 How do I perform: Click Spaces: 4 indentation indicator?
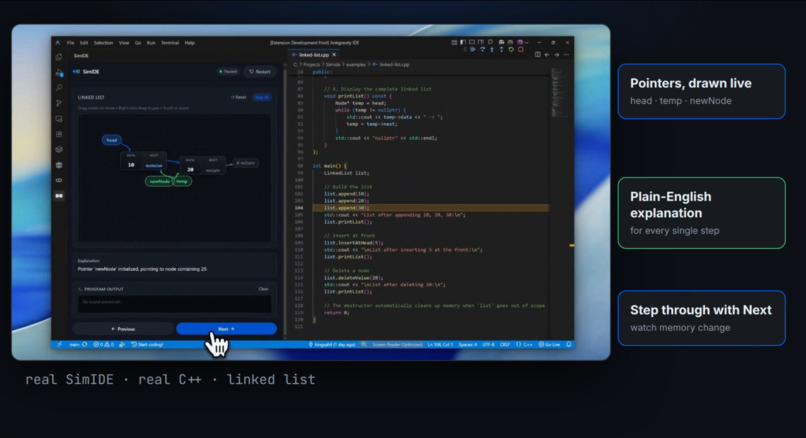(468, 344)
